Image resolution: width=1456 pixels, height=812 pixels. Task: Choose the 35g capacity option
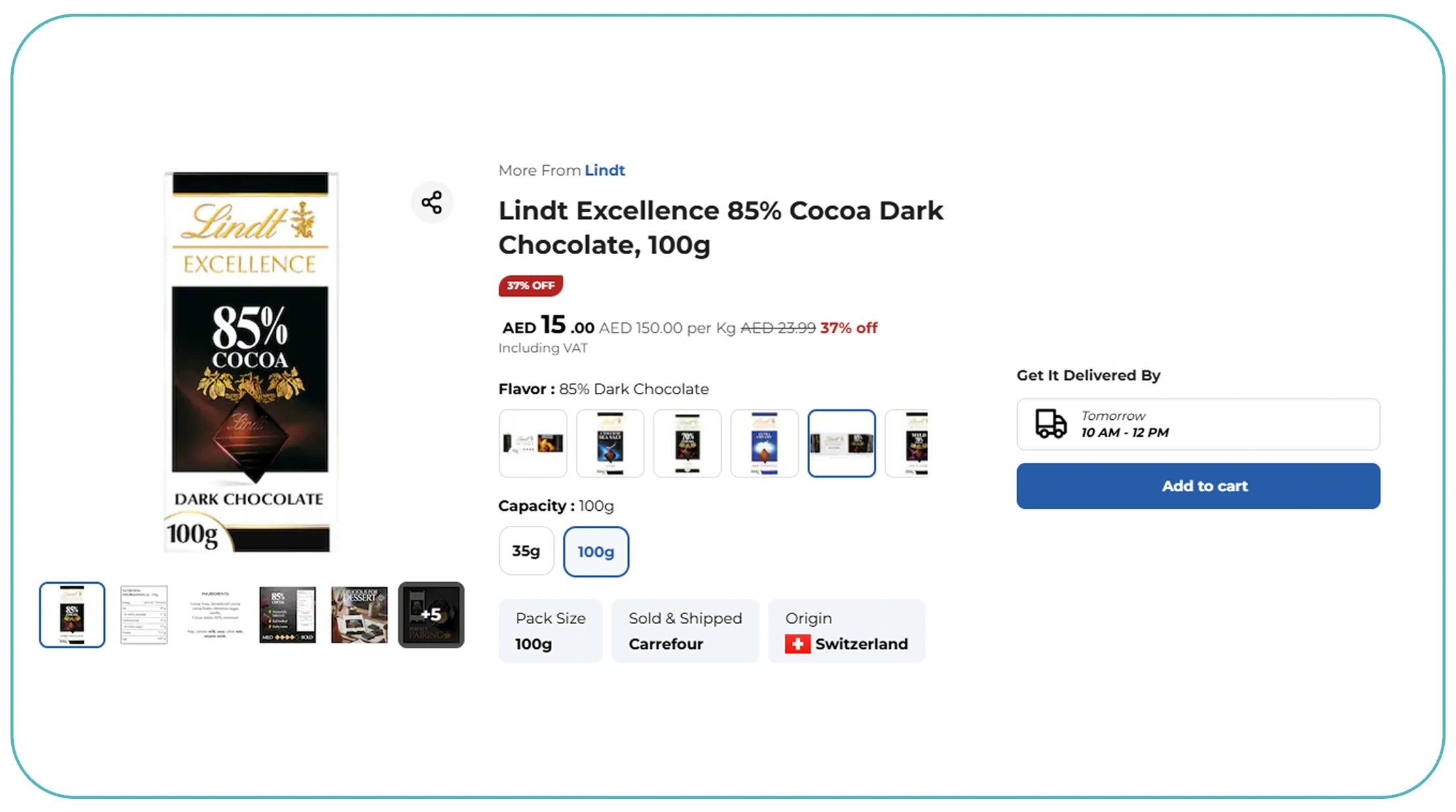click(x=525, y=551)
